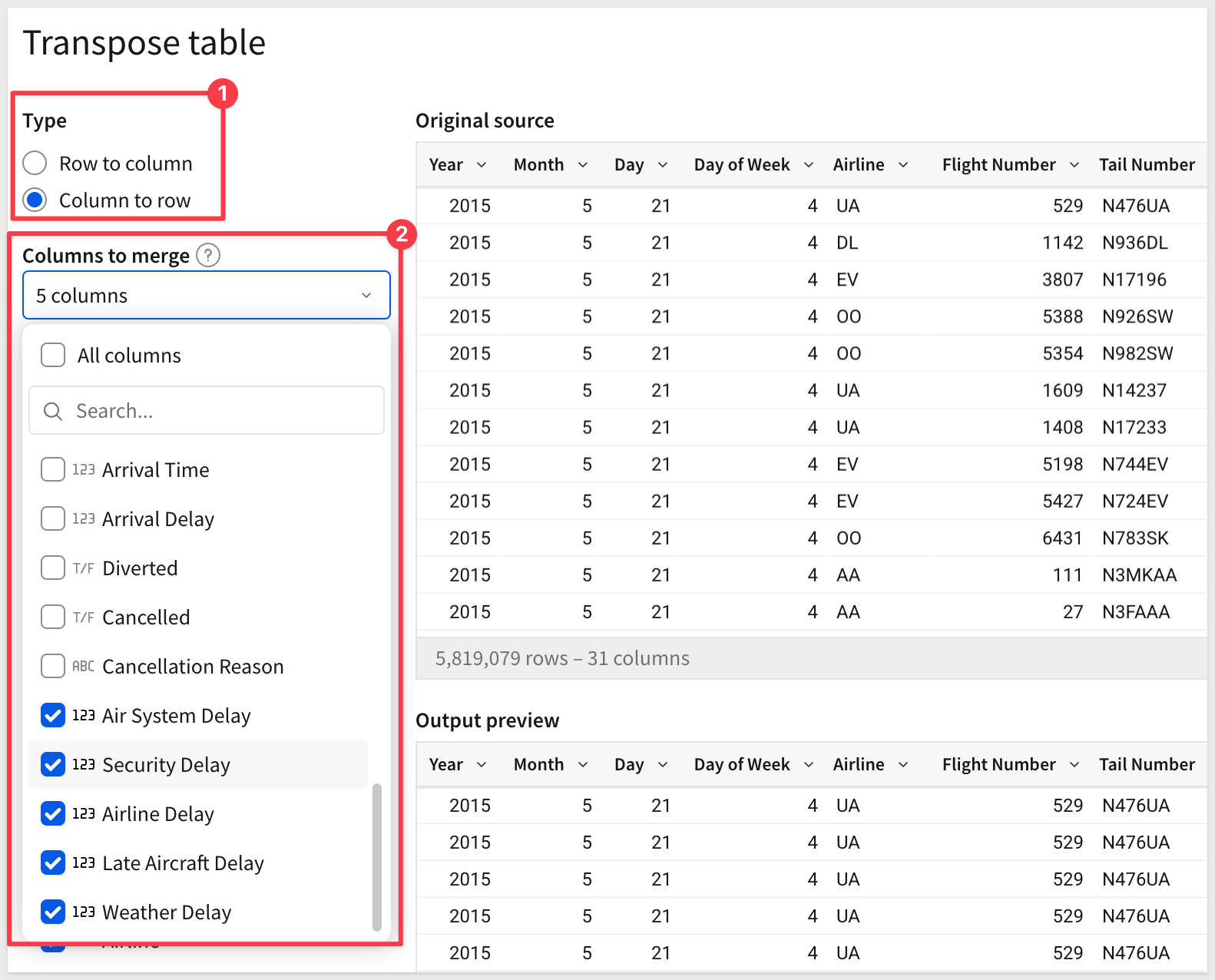Click the number type icon beside Weather Delay

tap(84, 912)
